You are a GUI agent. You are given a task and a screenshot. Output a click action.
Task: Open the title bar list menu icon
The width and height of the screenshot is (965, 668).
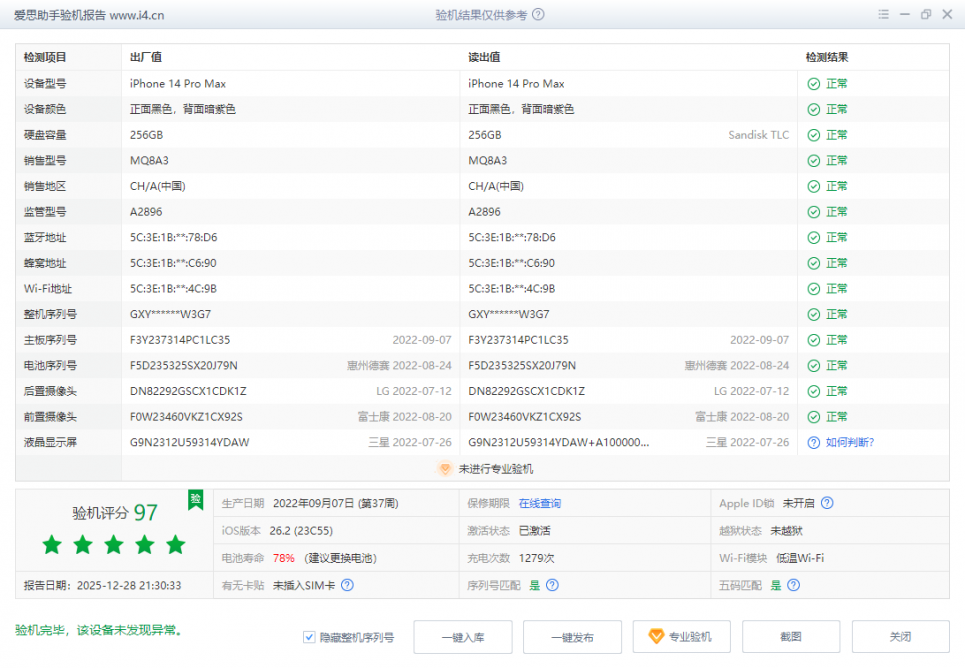coord(883,15)
